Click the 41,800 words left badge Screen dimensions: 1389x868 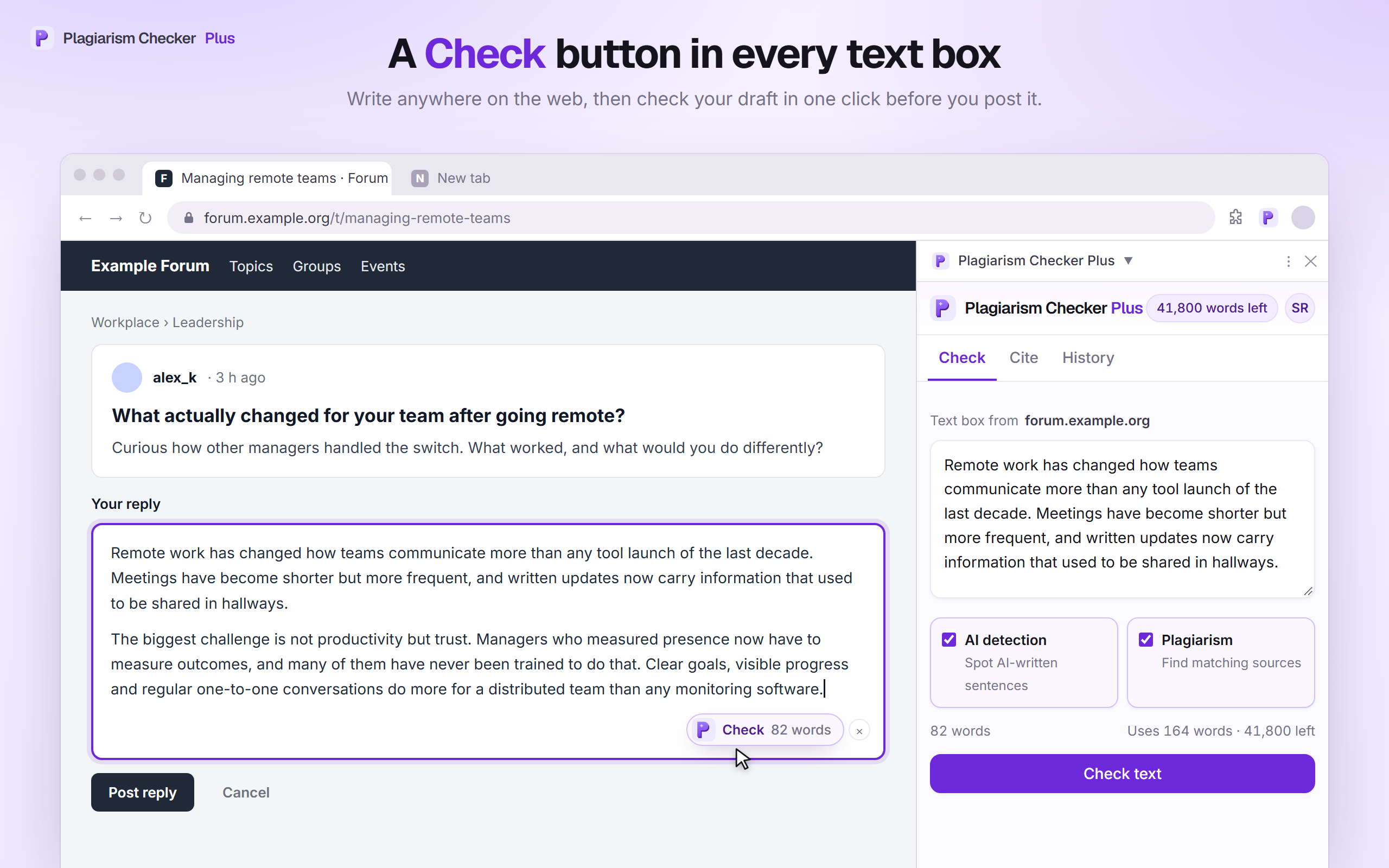(1212, 308)
